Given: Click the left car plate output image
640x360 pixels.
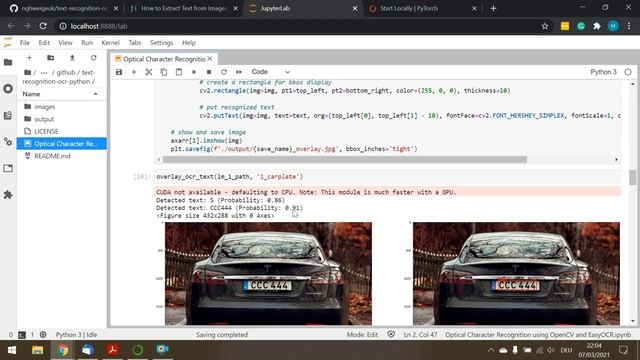Looking at the screenshot, I should 268,273.
